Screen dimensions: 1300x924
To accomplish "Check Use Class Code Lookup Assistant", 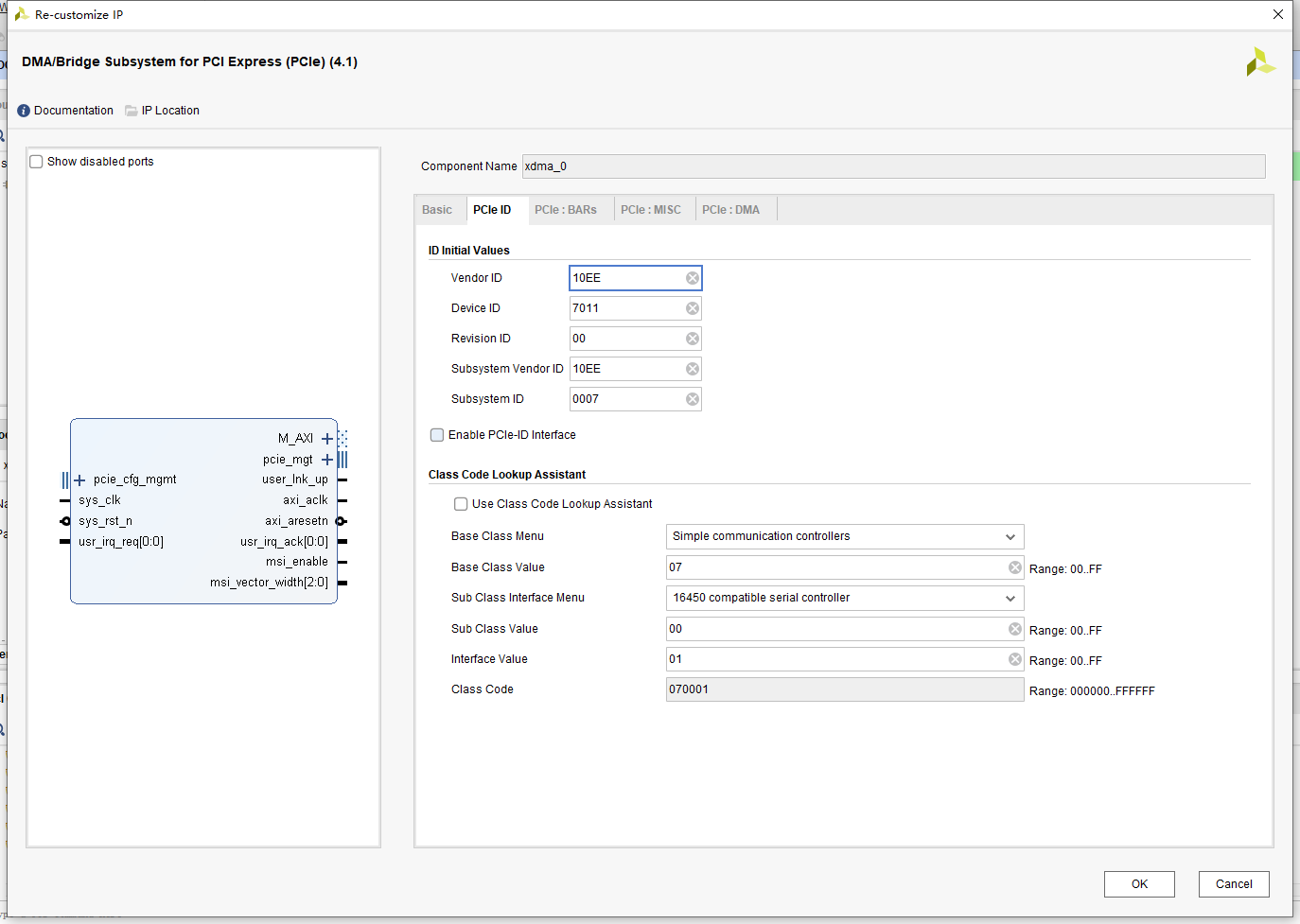I will click(x=461, y=504).
